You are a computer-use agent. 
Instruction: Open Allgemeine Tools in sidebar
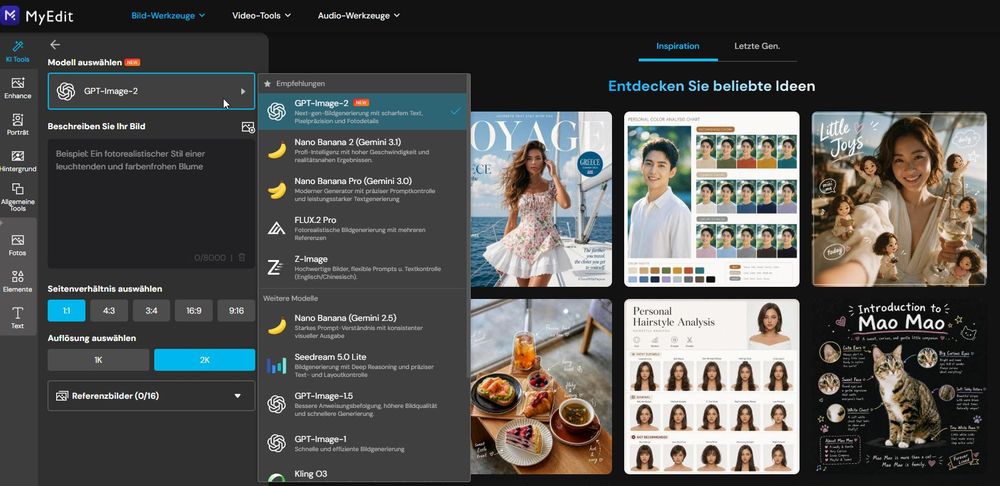click(17, 197)
